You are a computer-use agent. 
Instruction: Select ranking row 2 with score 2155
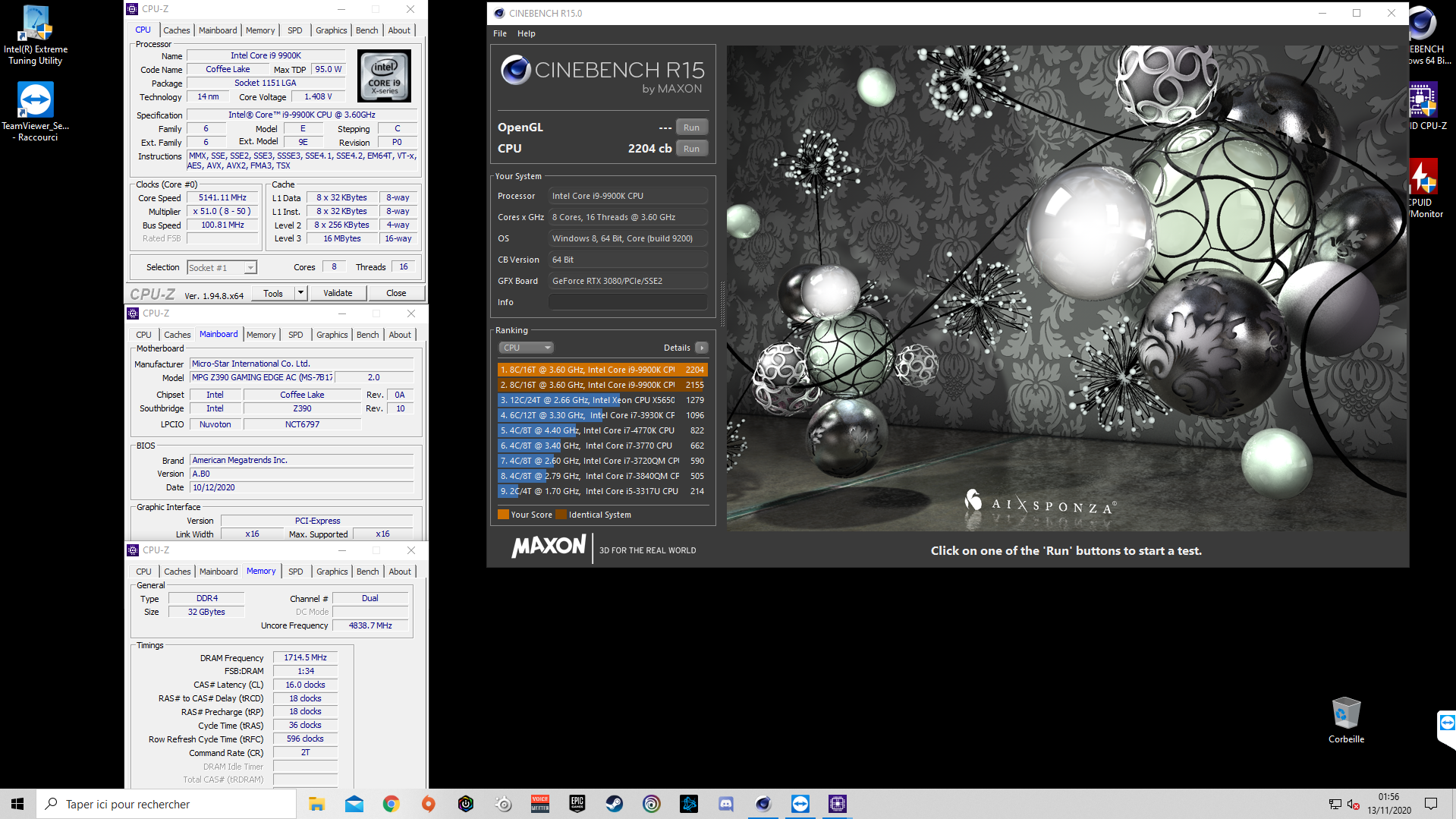pos(602,385)
